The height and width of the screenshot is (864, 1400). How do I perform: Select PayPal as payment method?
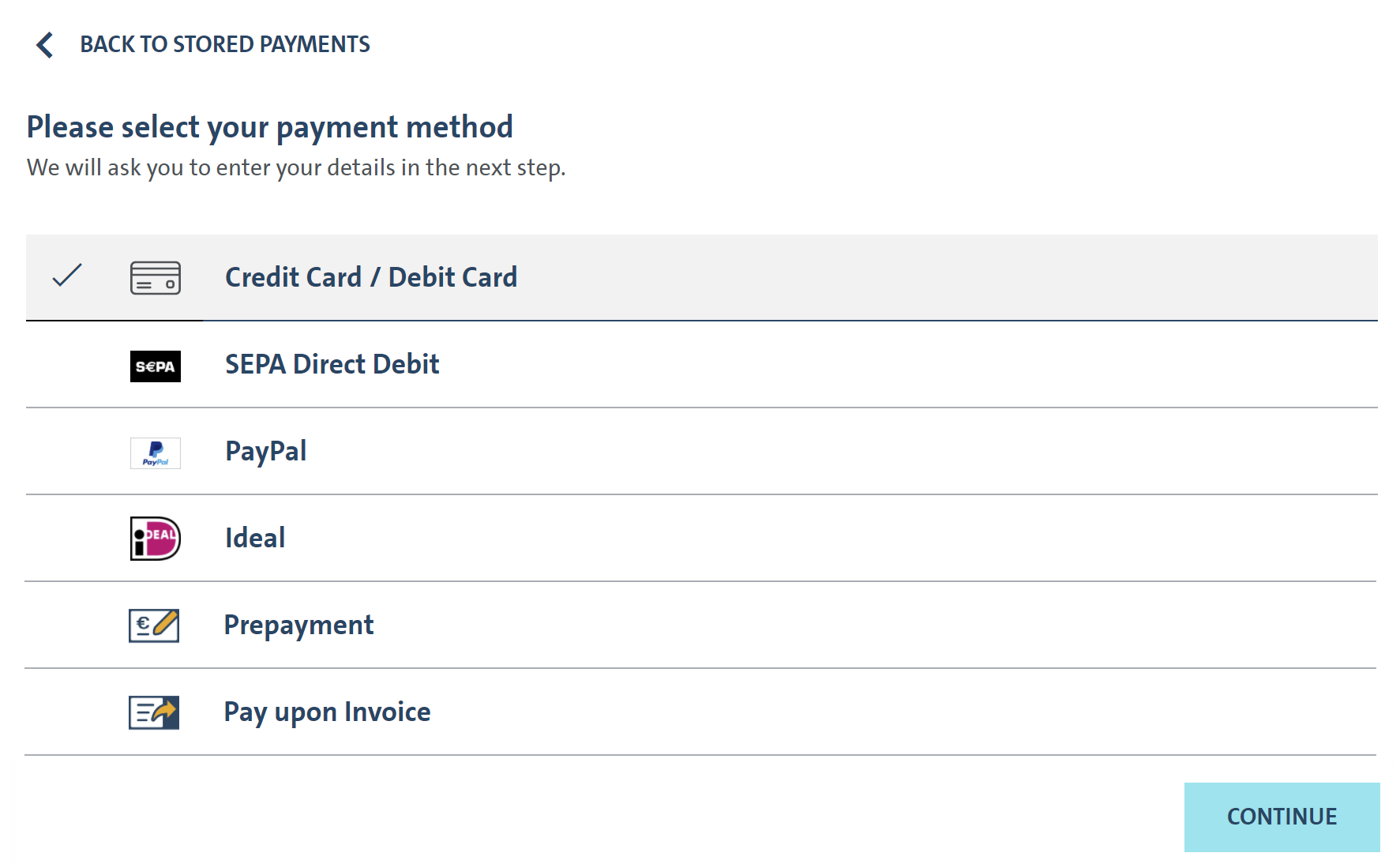(265, 452)
